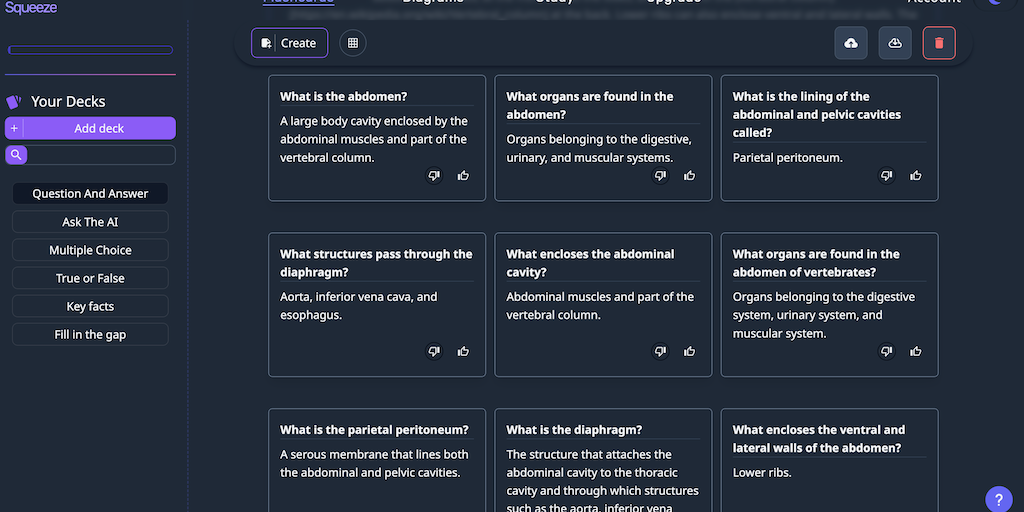Screen dimensions: 1024x512
Task: Click the progress bar in the sidebar
Action: [x=90, y=50]
